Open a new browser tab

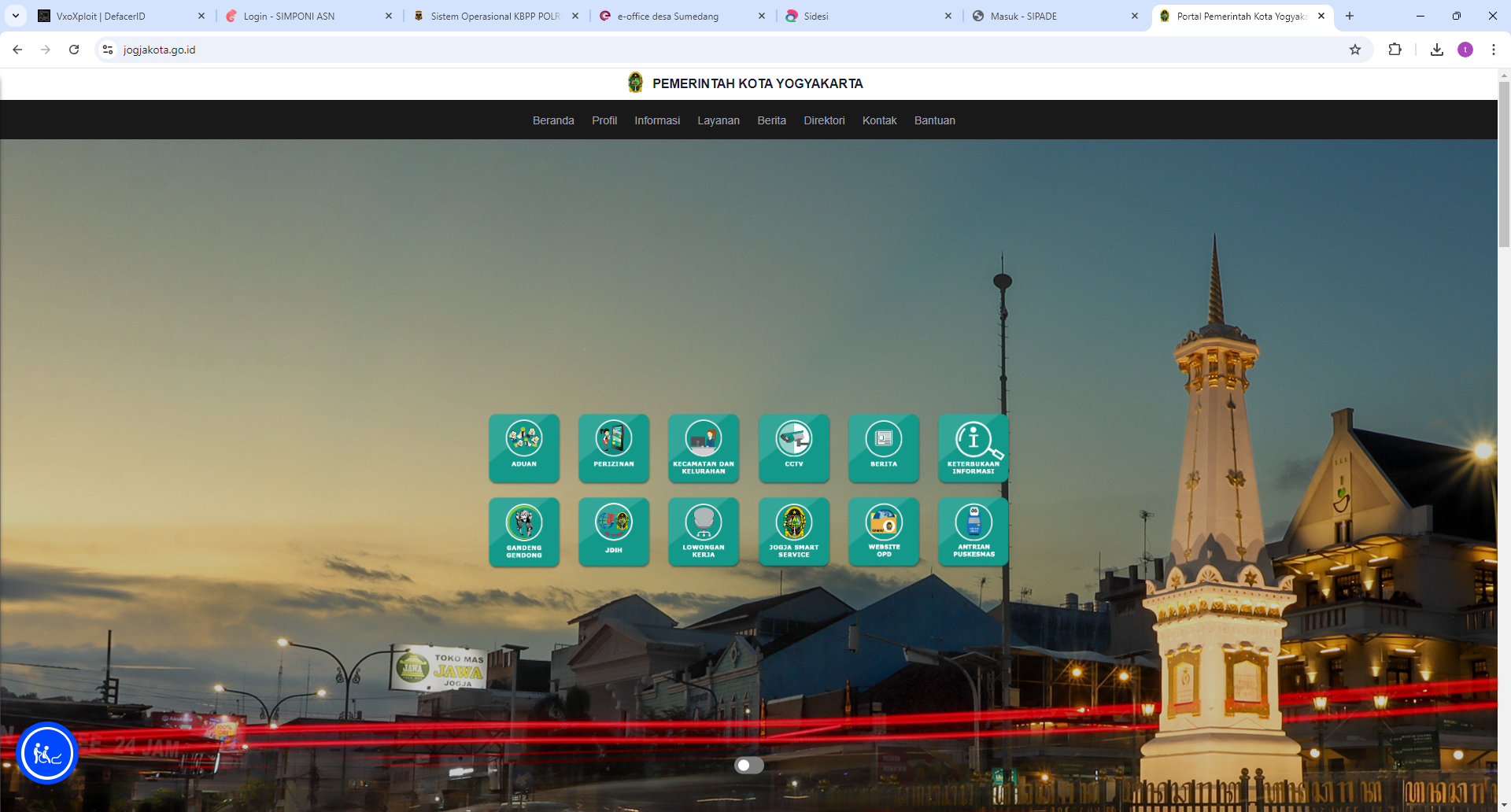pyautogui.click(x=1350, y=16)
